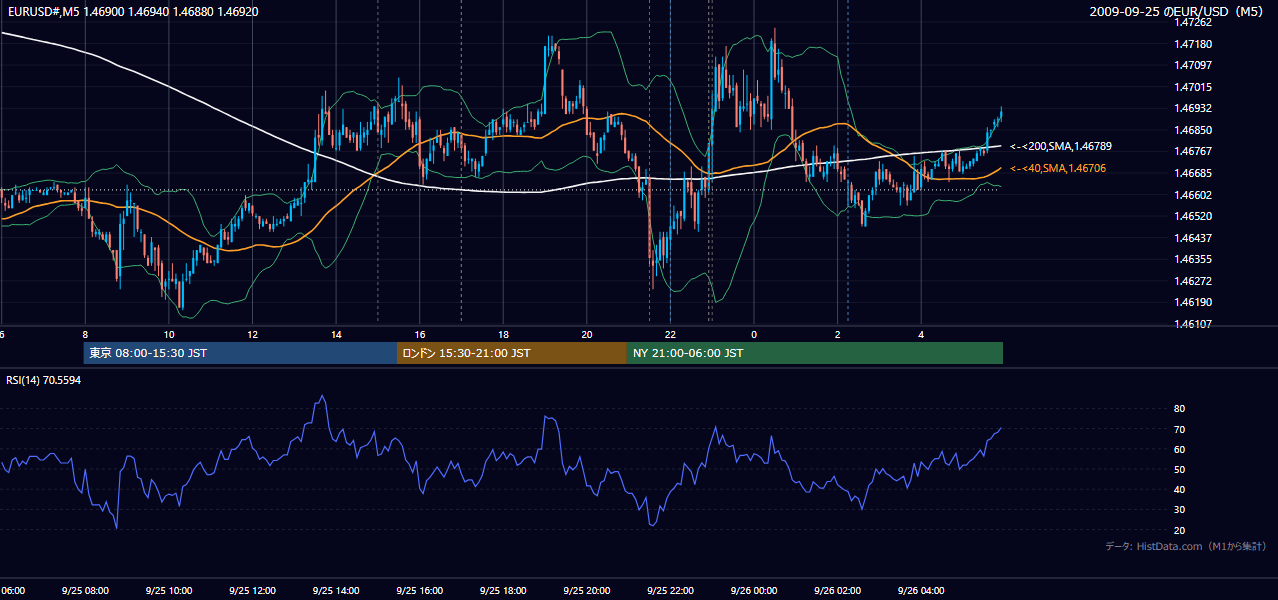Click the hour 14 tick under price chart
Screen dimensions: 1278x600
[x=336, y=334]
